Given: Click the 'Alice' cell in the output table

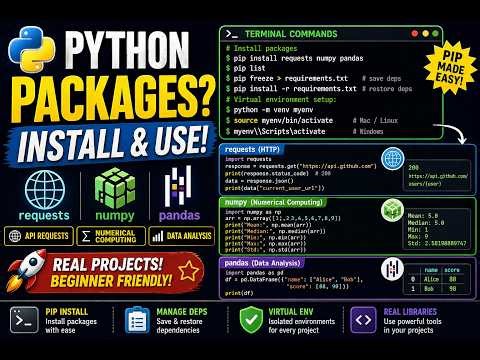Looking at the screenshot, I should pos(431,279).
